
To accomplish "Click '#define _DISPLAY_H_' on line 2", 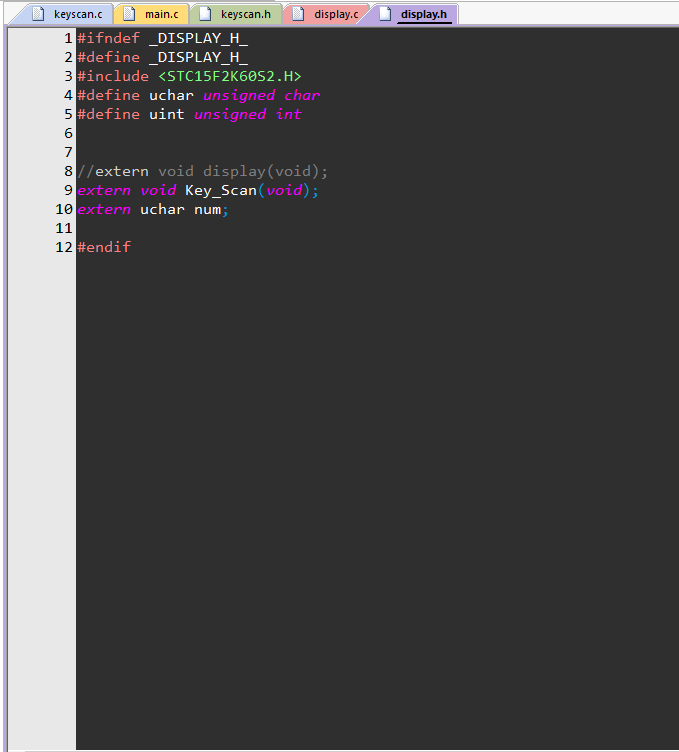I will (163, 58).
